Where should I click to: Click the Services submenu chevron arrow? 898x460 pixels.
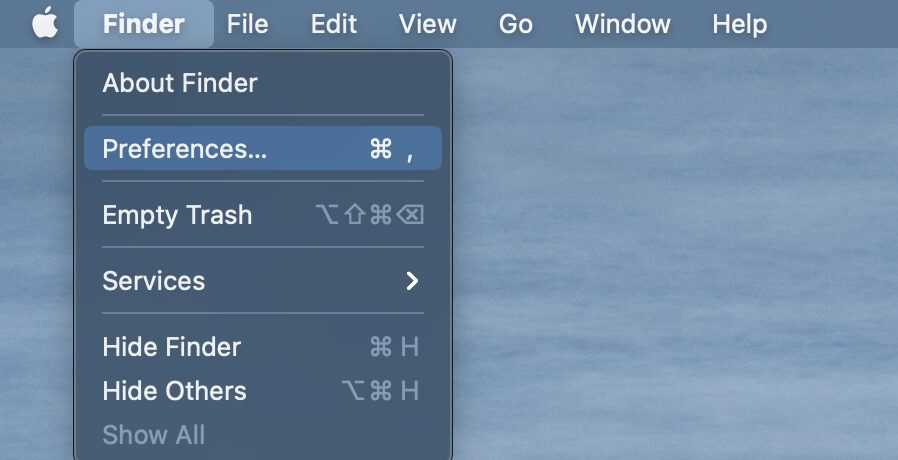412,281
